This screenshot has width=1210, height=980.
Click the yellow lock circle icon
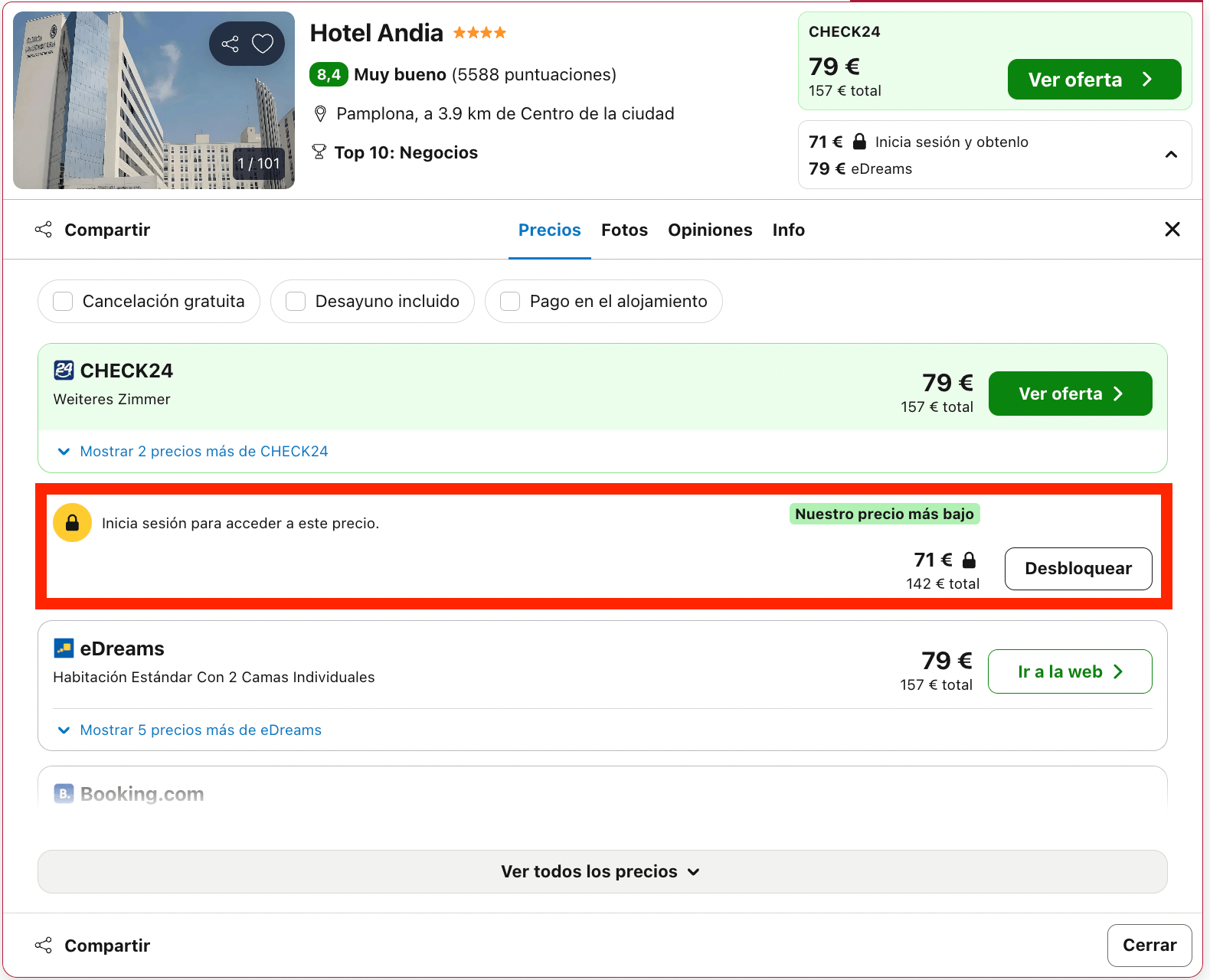[x=72, y=523]
